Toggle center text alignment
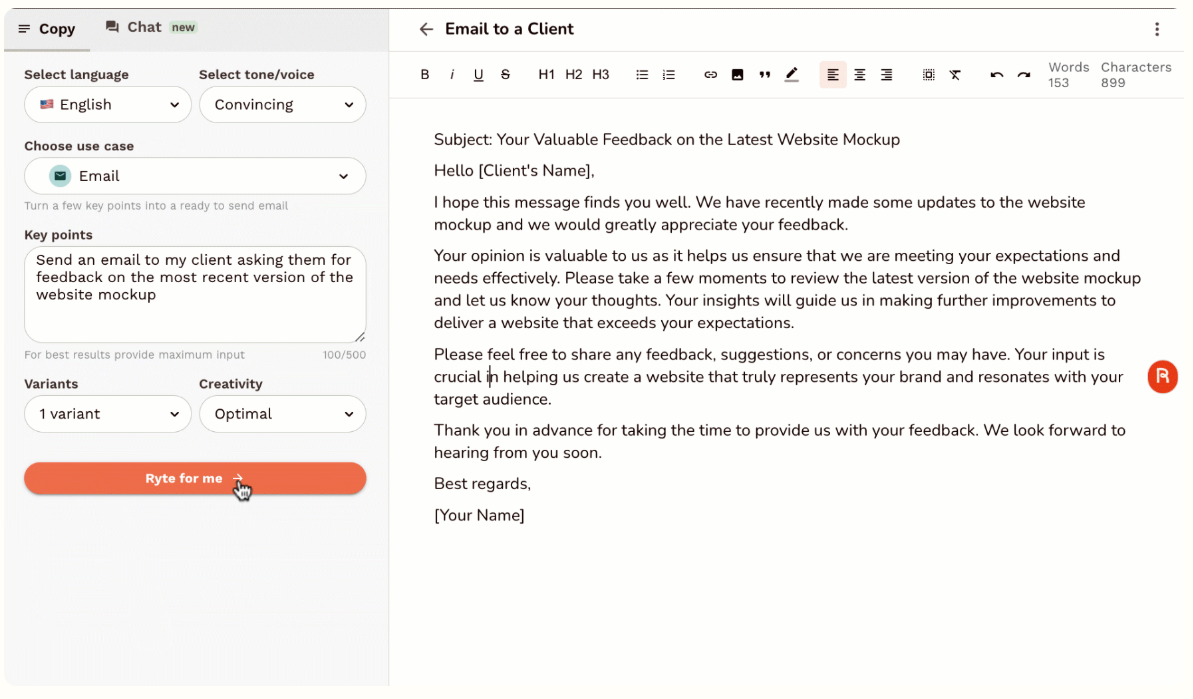This screenshot has height=699, width=1193. [x=860, y=75]
